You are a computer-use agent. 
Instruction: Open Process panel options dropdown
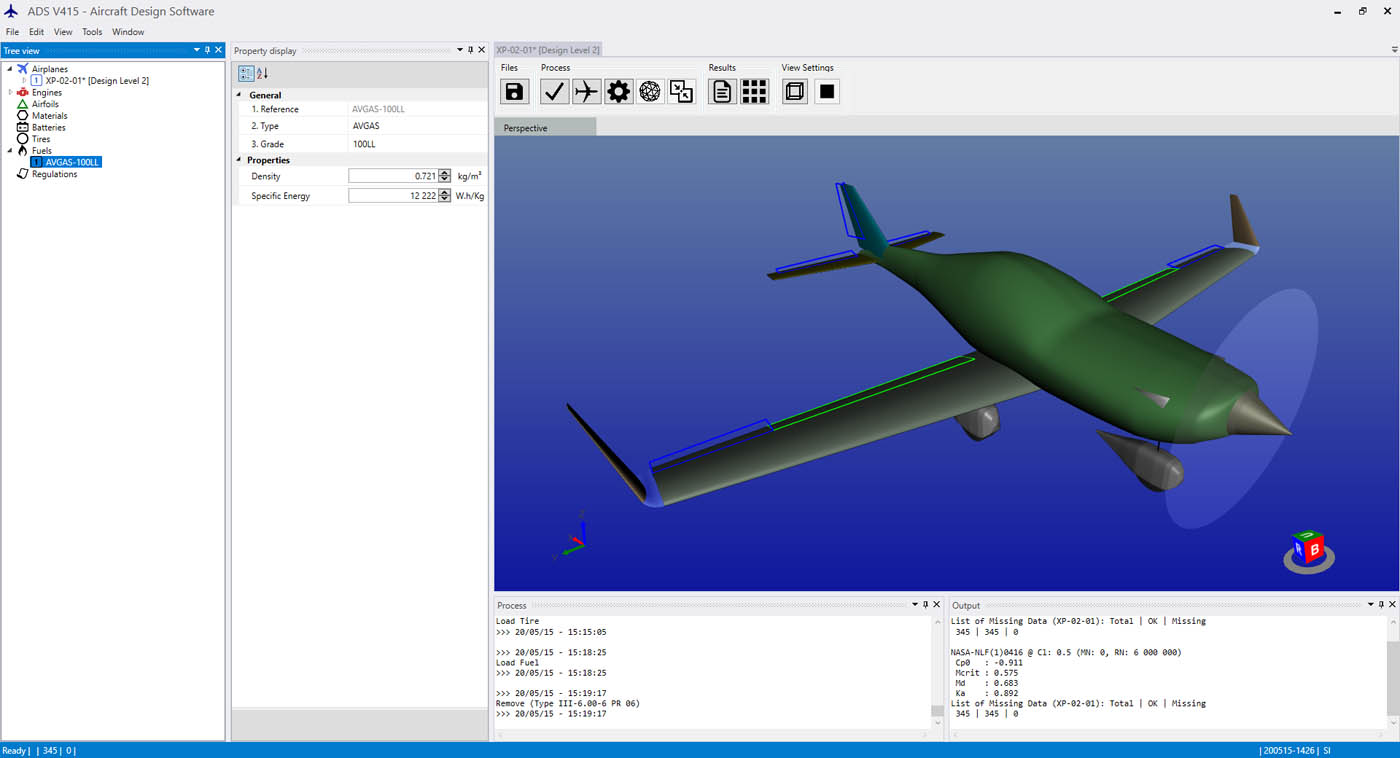tap(915, 605)
